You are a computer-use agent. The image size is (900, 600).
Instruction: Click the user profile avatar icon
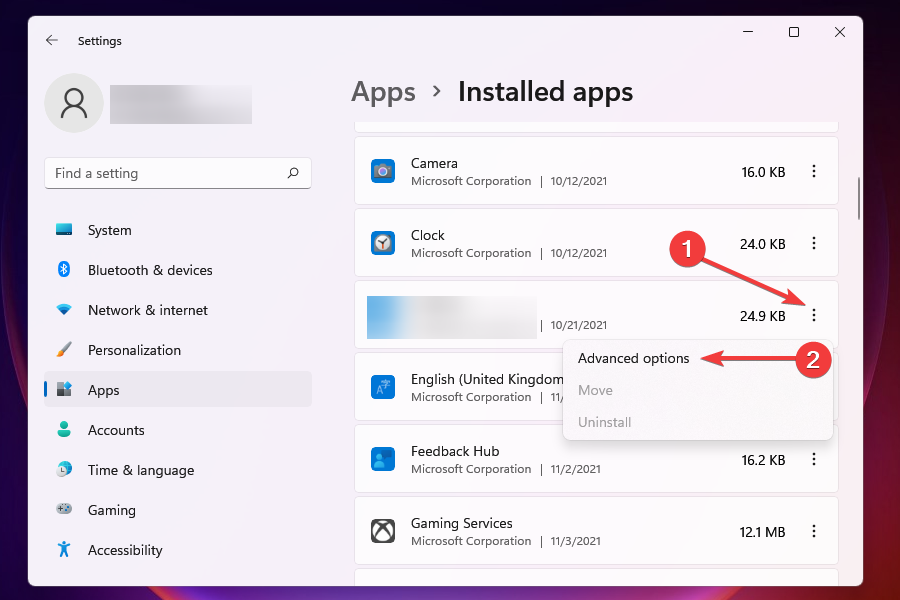(x=74, y=103)
